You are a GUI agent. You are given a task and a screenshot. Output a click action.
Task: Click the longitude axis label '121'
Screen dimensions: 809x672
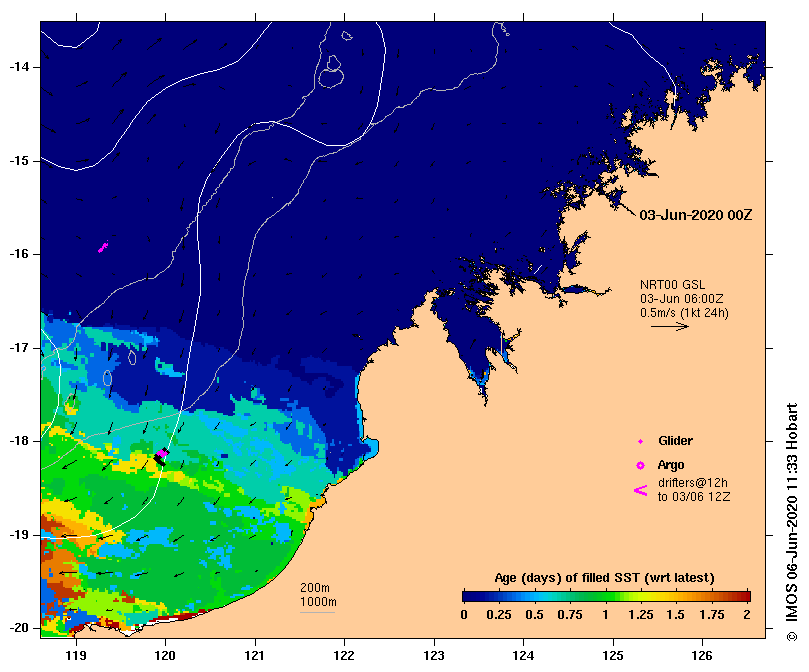point(255,655)
